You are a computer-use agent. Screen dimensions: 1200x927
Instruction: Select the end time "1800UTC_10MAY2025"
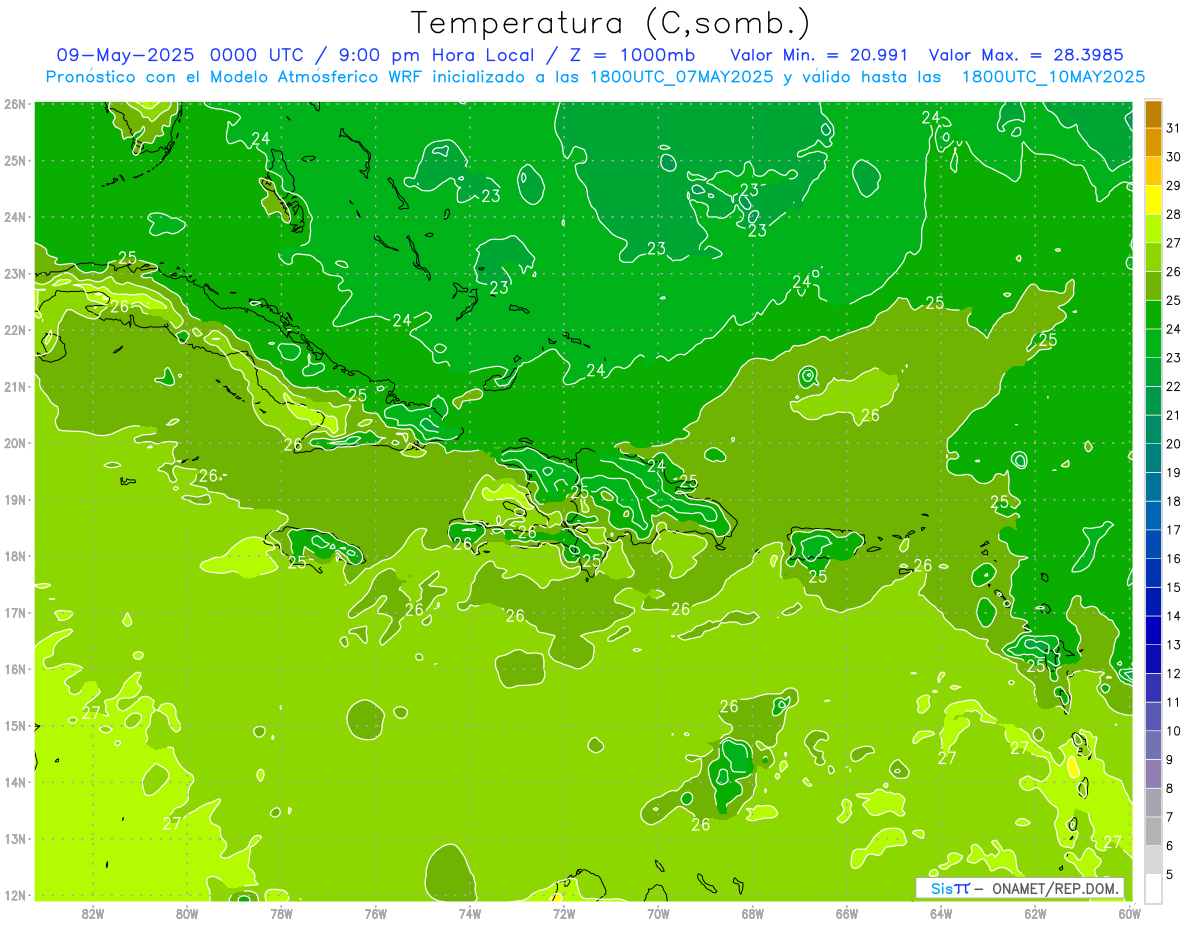1054,77
